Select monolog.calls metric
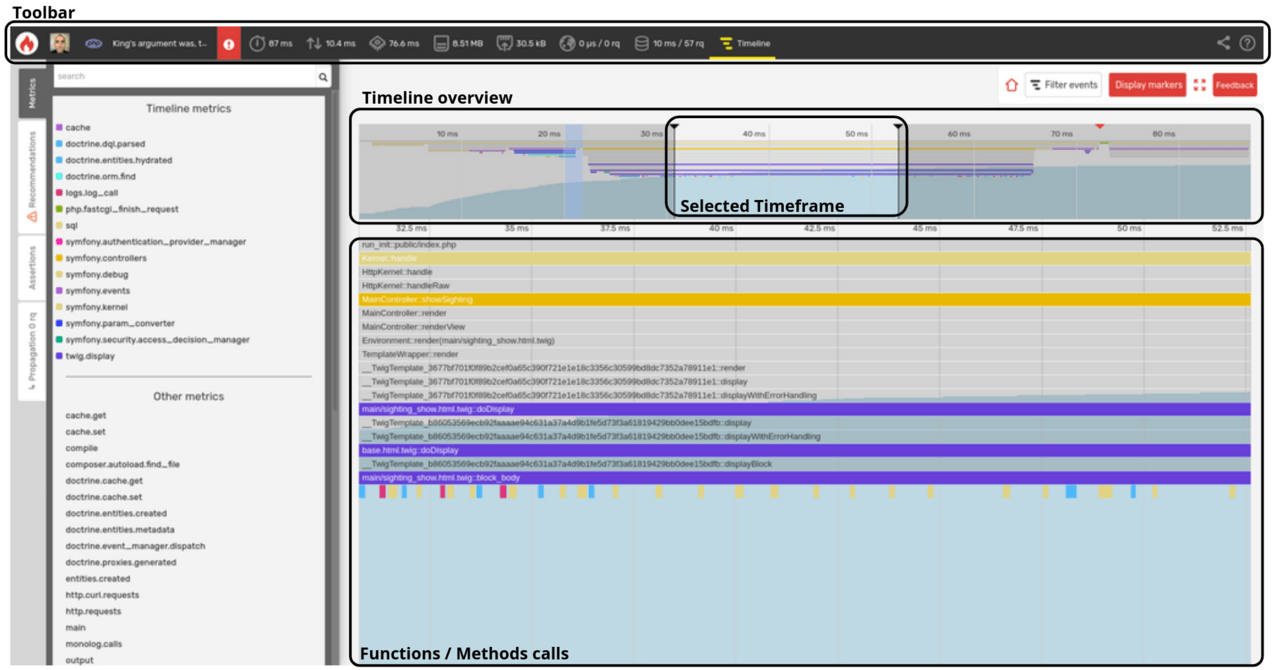This screenshot has height=670, width=1280. pyautogui.click(x=94, y=644)
